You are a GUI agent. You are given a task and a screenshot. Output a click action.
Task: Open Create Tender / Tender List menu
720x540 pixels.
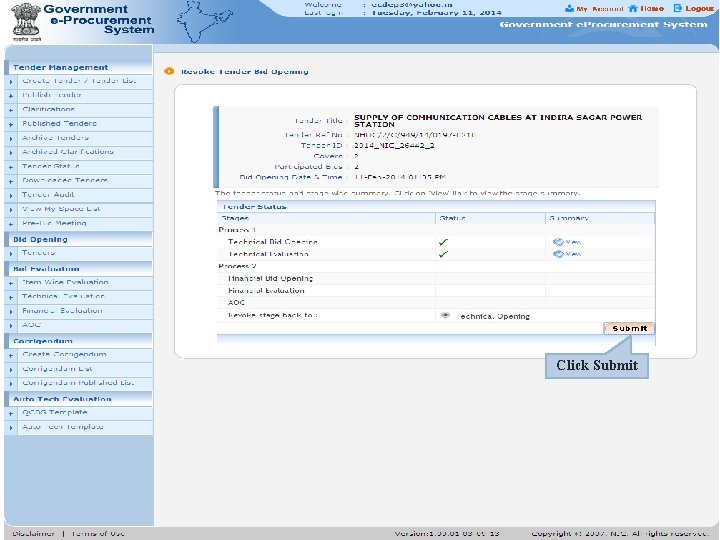[79, 81]
